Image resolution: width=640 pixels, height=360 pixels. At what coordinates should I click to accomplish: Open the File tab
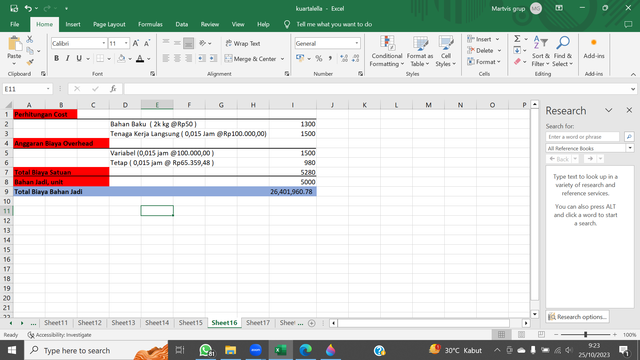[x=15, y=24]
